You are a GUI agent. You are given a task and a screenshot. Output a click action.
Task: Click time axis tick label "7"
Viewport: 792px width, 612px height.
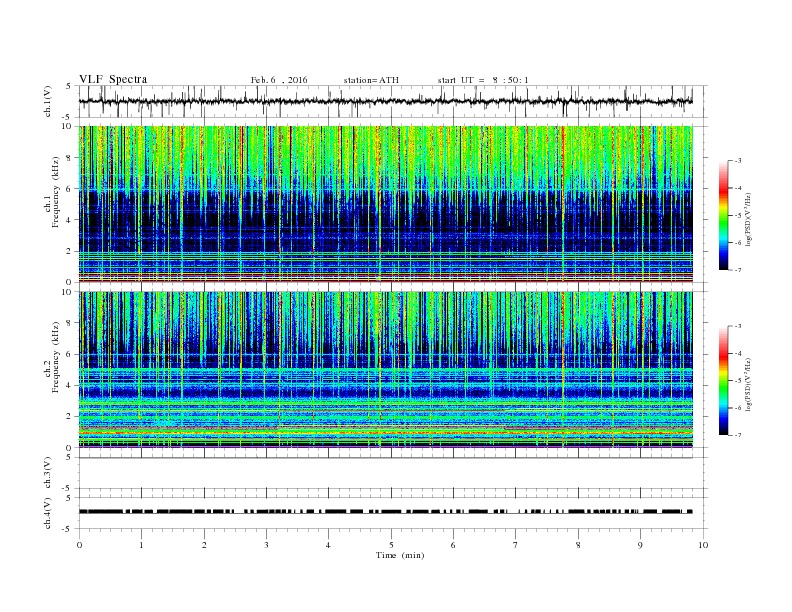click(x=516, y=545)
